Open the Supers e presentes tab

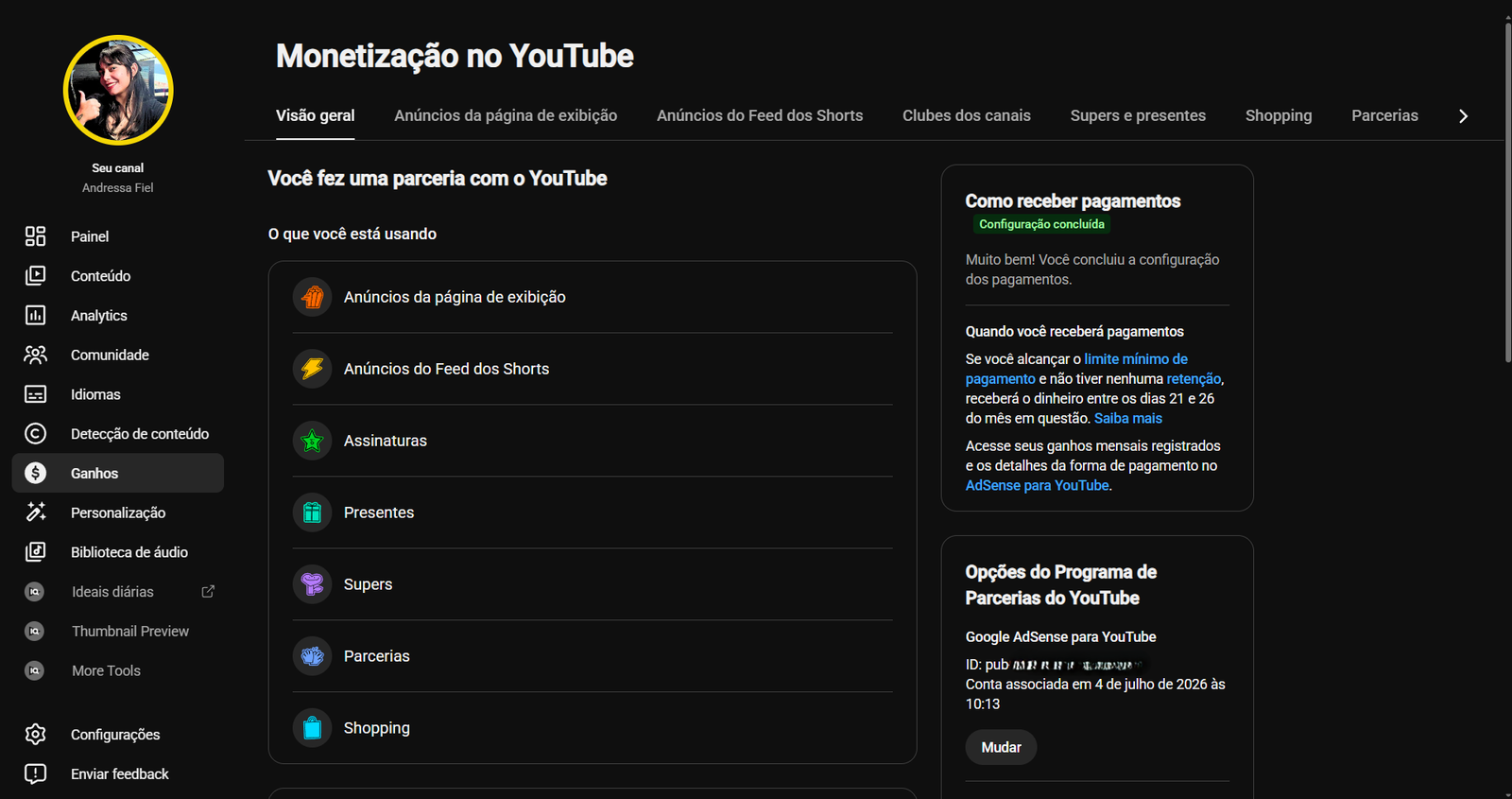click(x=1138, y=115)
